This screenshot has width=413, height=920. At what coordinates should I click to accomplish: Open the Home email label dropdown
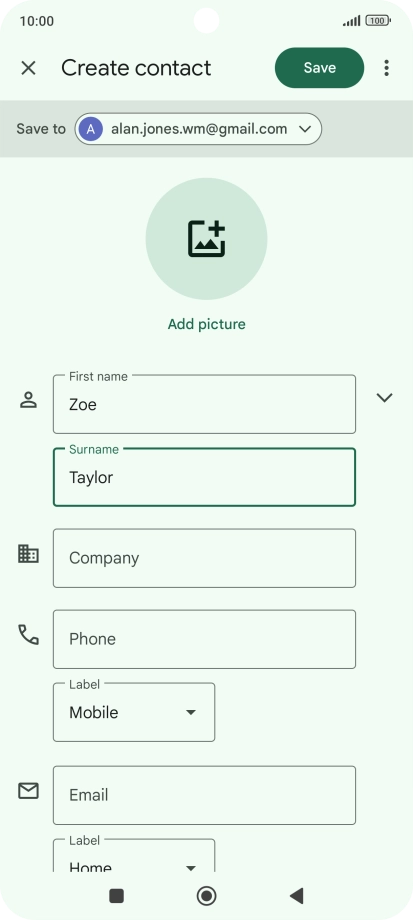(134, 857)
